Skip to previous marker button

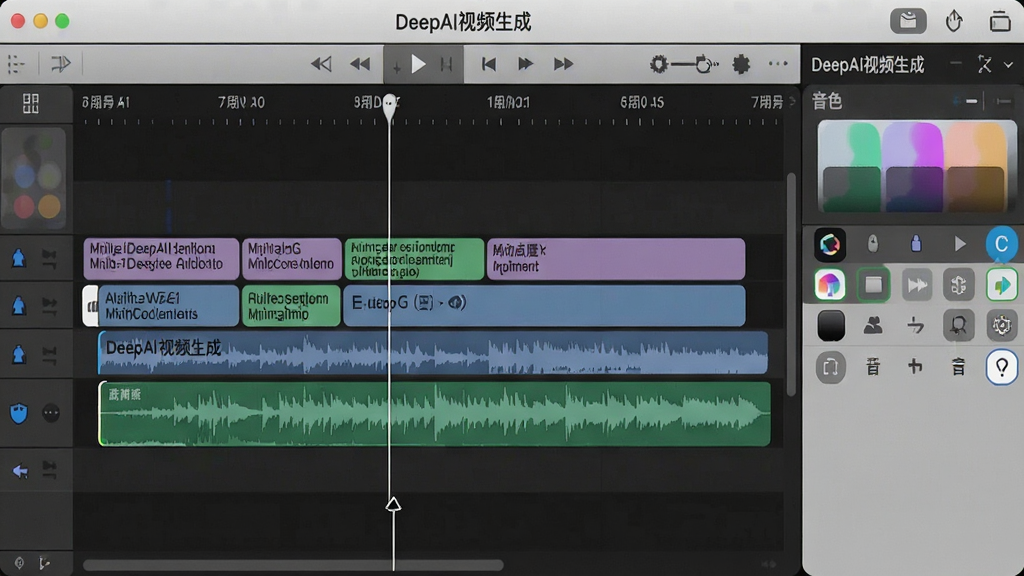click(x=488, y=64)
